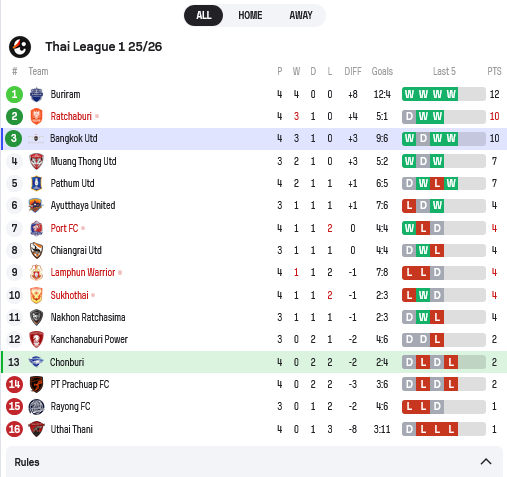
Task: Click Buriram's Last 5 form bar
Action: [x=444, y=94]
